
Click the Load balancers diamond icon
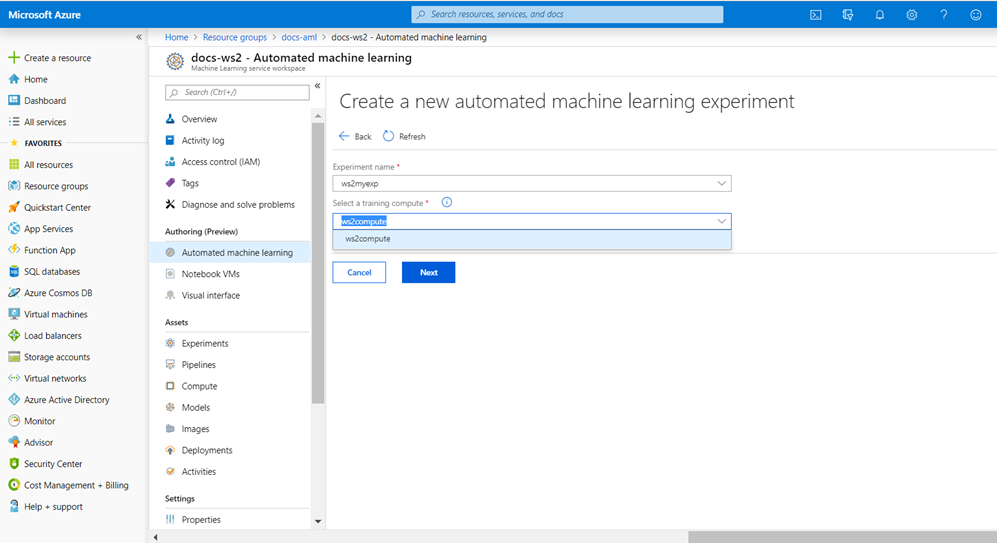coord(14,335)
